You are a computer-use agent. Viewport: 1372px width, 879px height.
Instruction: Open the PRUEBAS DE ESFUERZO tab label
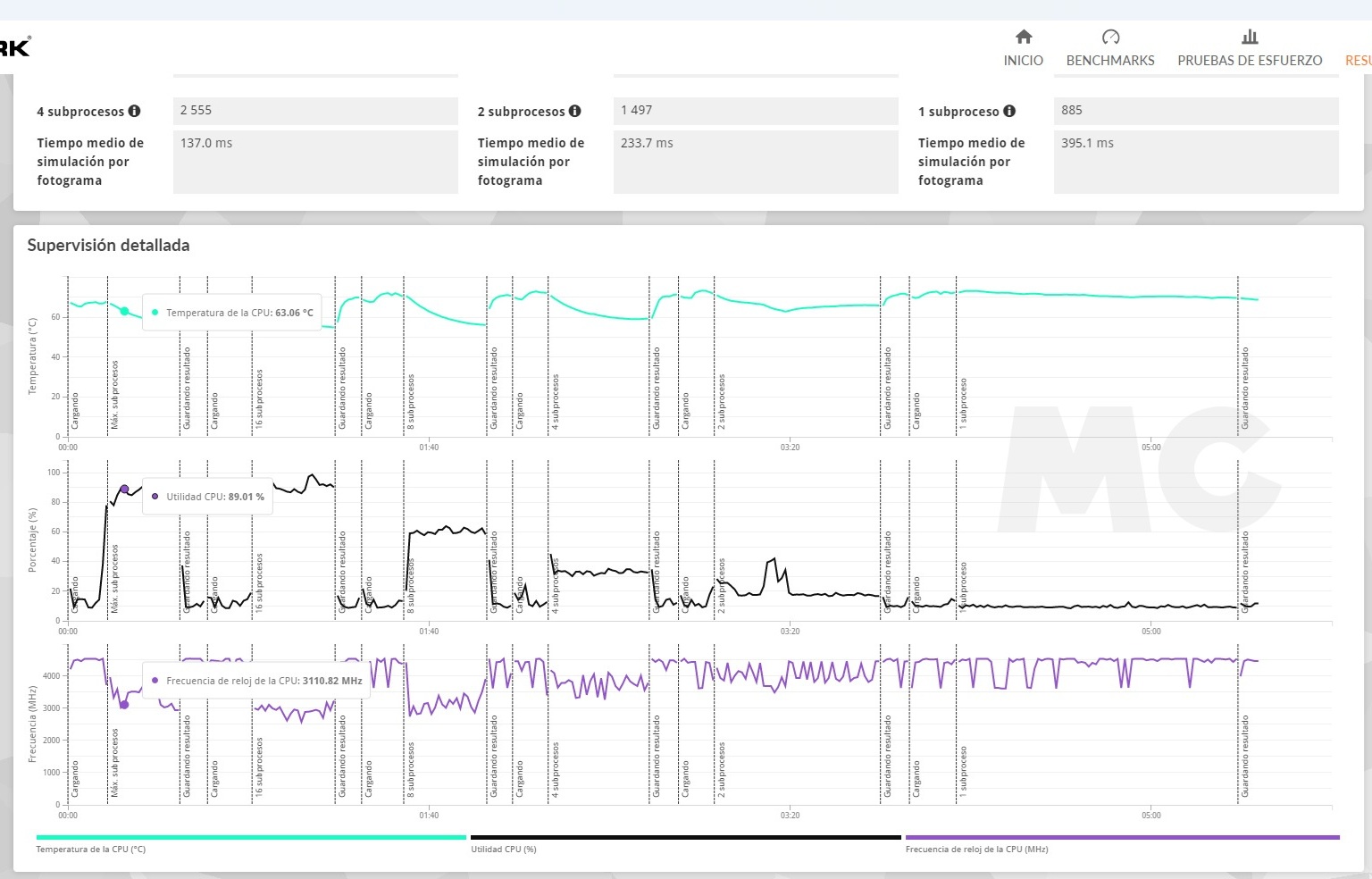[1250, 61]
